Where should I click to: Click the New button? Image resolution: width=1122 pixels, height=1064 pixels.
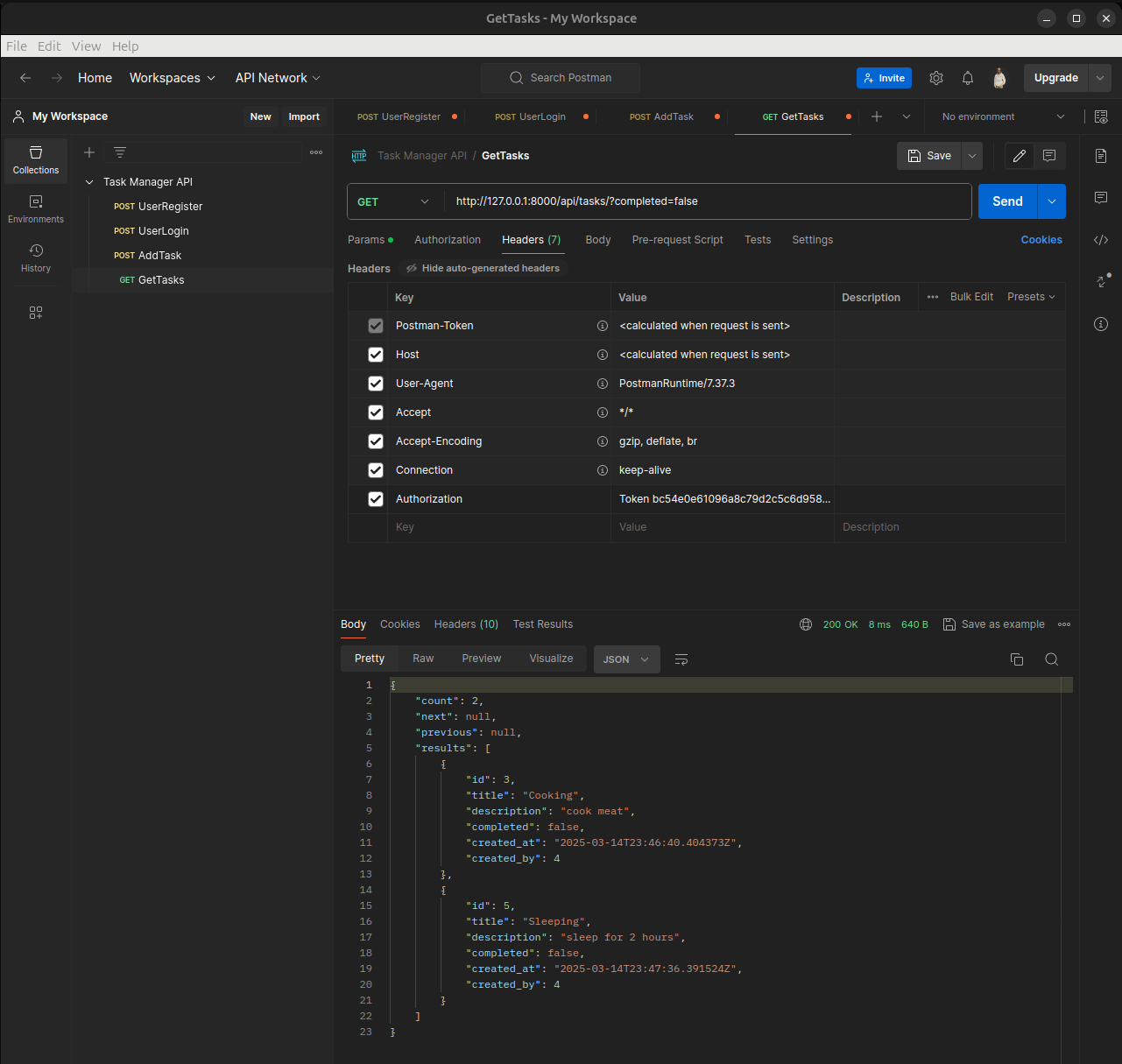(260, 116)
